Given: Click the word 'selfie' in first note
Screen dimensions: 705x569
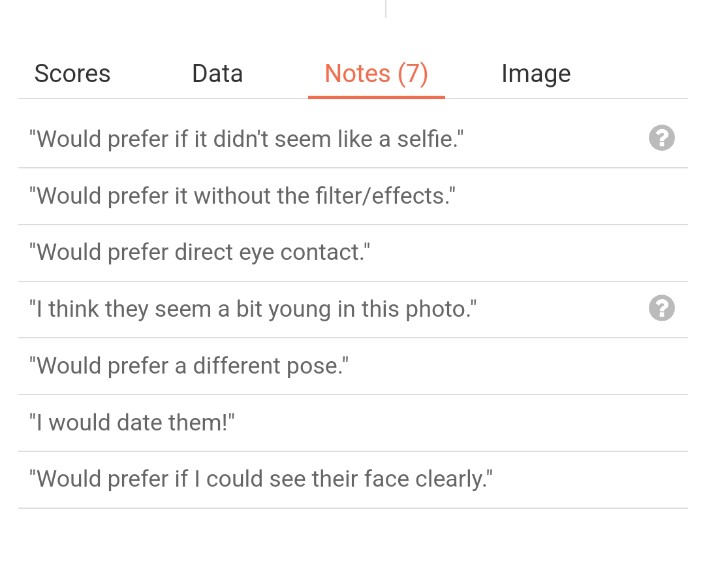Looking at the screenshot, I should tap(427, 139).
